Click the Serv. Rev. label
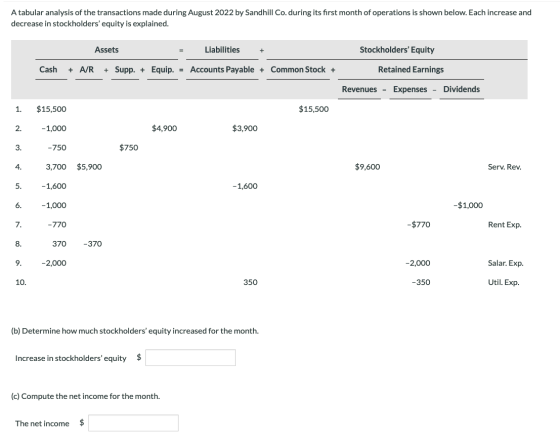The width and height of the screenshot is (560, 444). click(505, 167)
